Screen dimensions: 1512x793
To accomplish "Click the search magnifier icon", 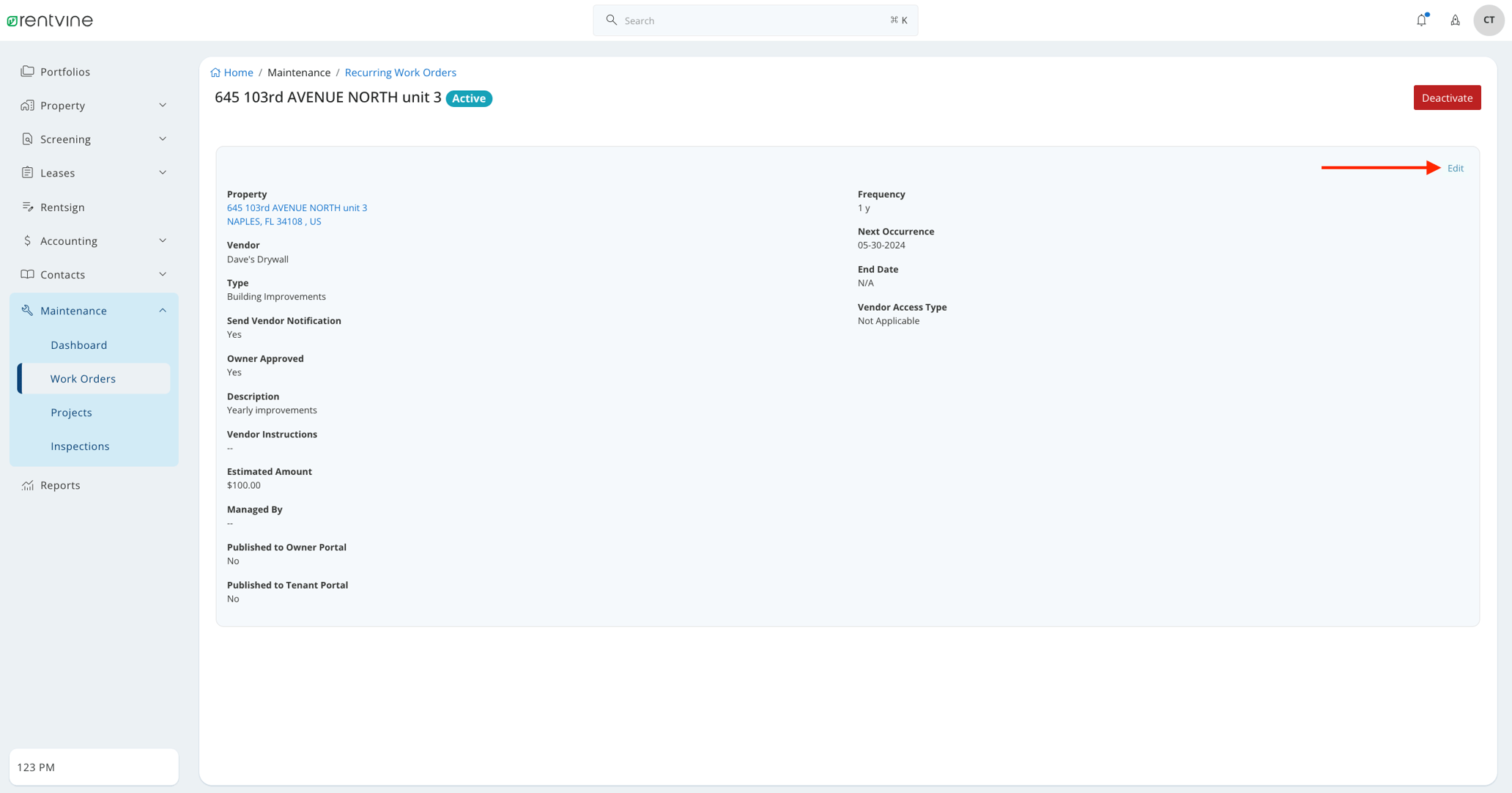I will [612, 20].
